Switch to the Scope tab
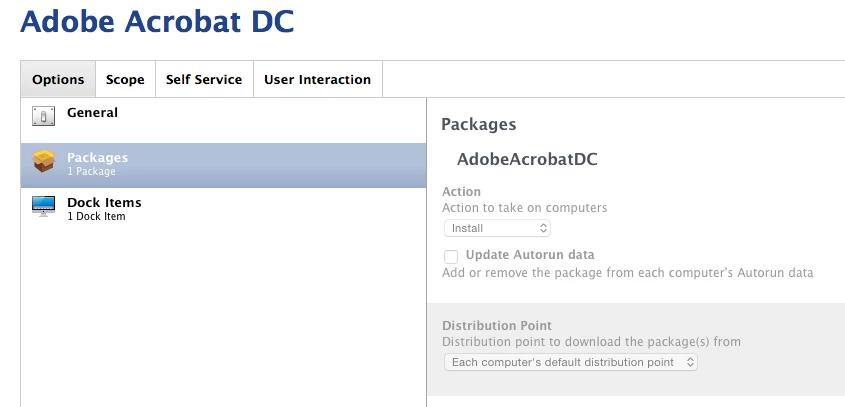845x407 pixels. (x=125, y=79)
